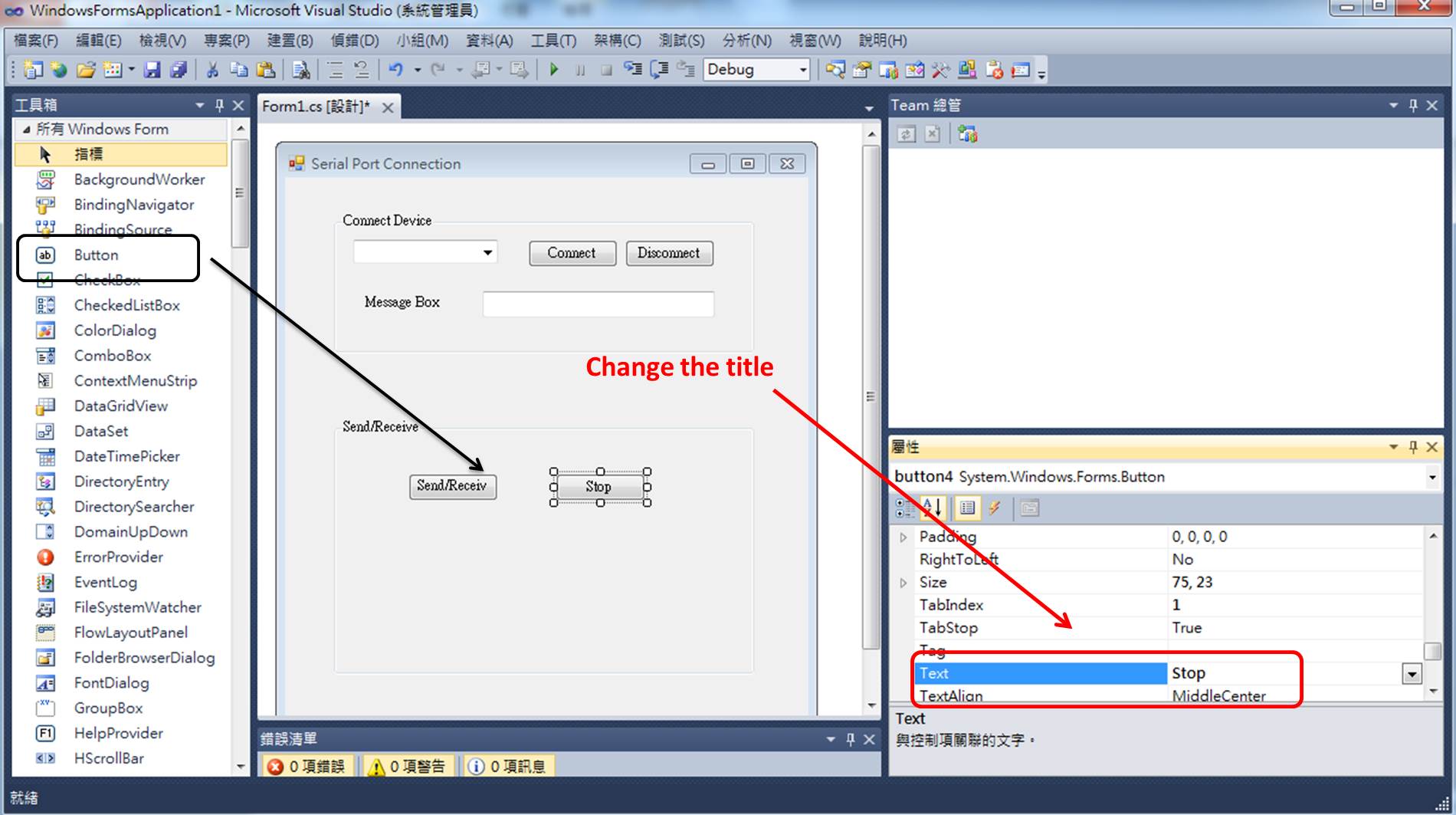Screen dimensions: 1456x815
Task: Click the Open File folder icon
Action: coord(86,70)
